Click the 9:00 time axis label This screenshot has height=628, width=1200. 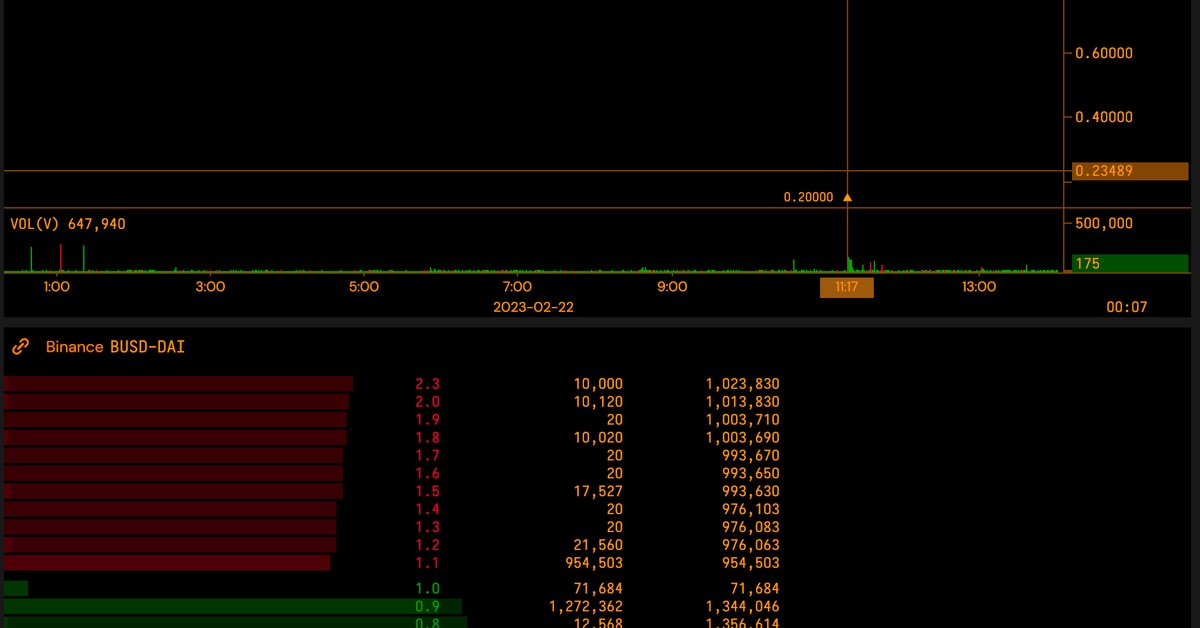tap(672, 287)
